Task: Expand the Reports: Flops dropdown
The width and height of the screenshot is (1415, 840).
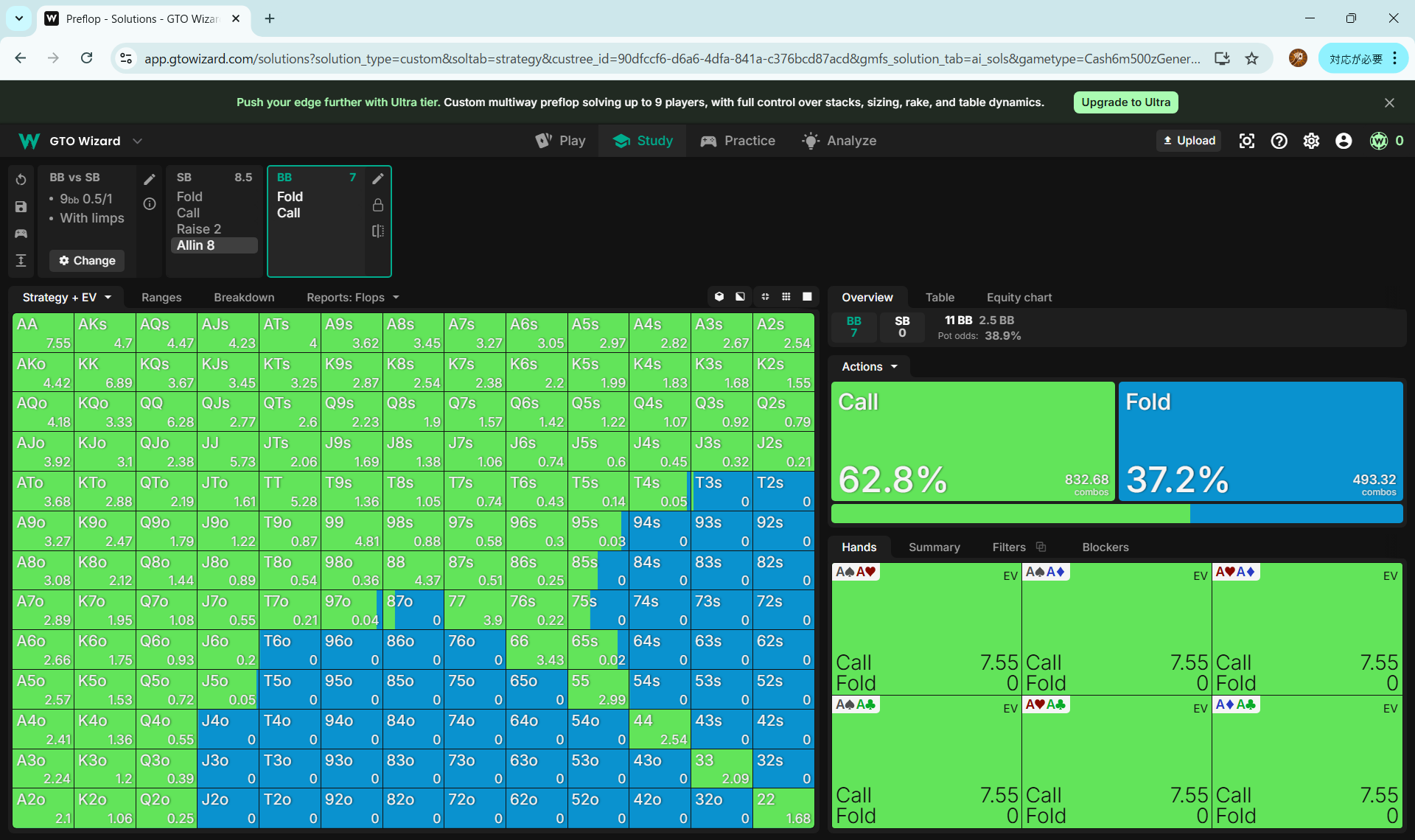Action: click(x=352, y=297)
